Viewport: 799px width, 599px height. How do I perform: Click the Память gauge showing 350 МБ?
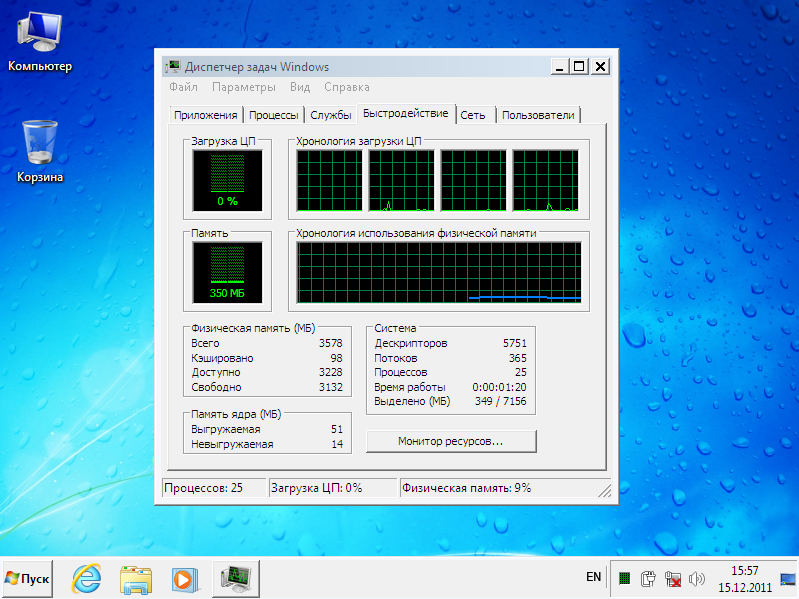227,273
